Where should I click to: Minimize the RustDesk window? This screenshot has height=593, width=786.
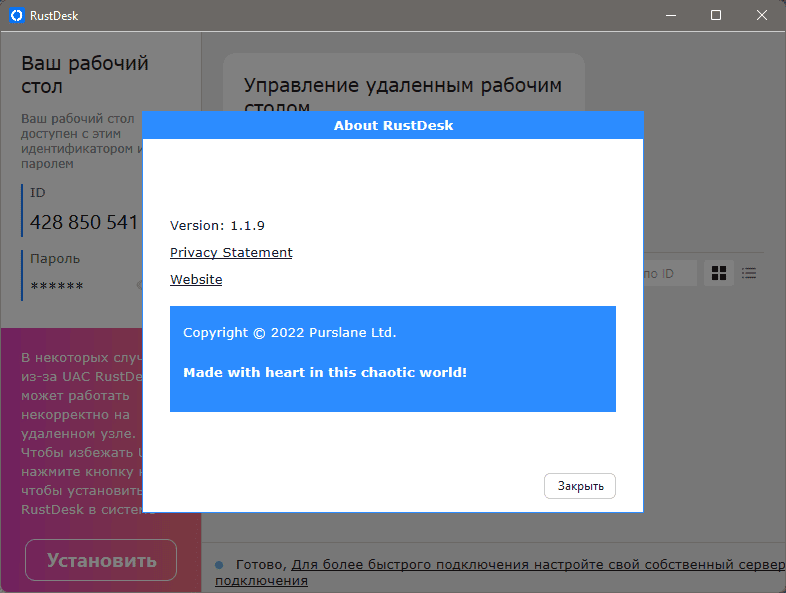pyautogui.click(x=670, y=15)
